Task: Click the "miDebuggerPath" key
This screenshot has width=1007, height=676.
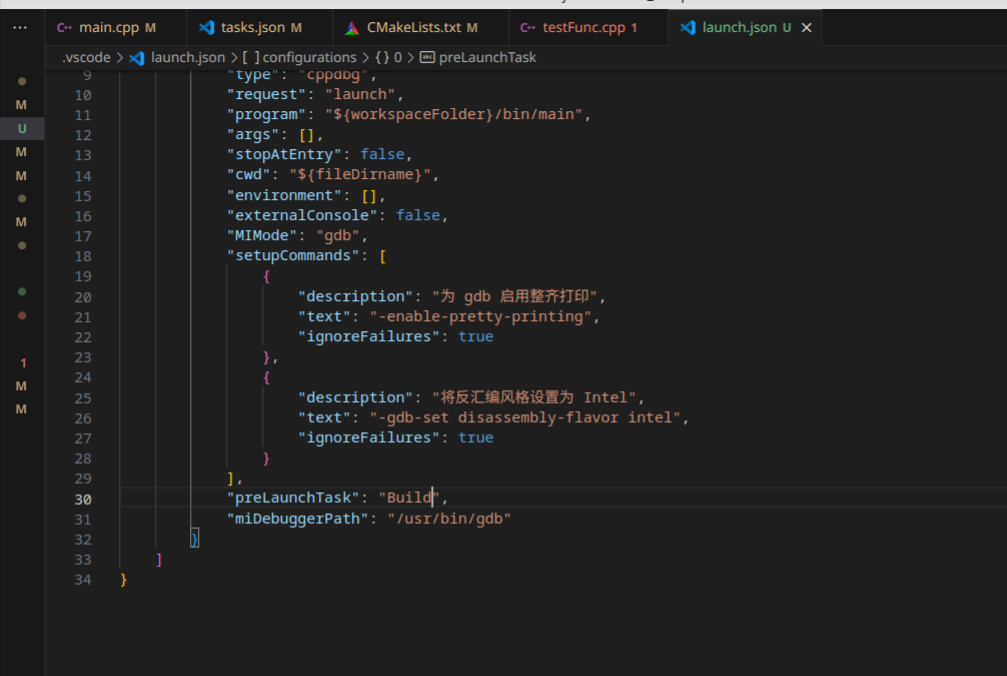Action: click(297, 519)
